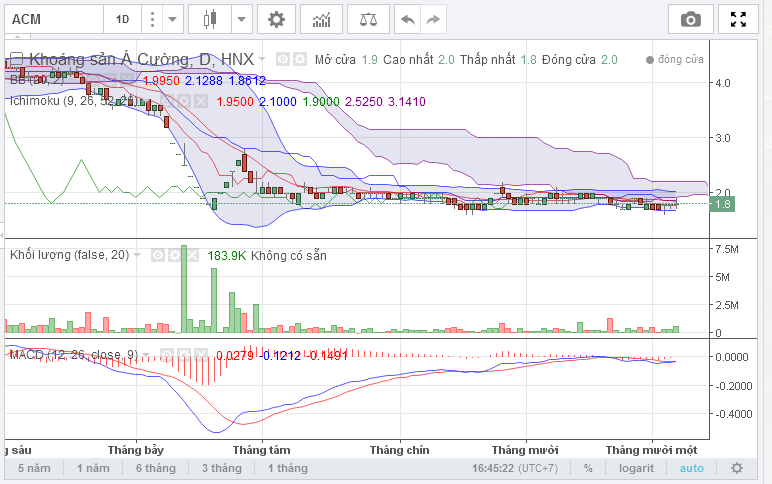This screenshot has width=772, height=484.
Task: Select the 1 năm time range
Action: 93,468
